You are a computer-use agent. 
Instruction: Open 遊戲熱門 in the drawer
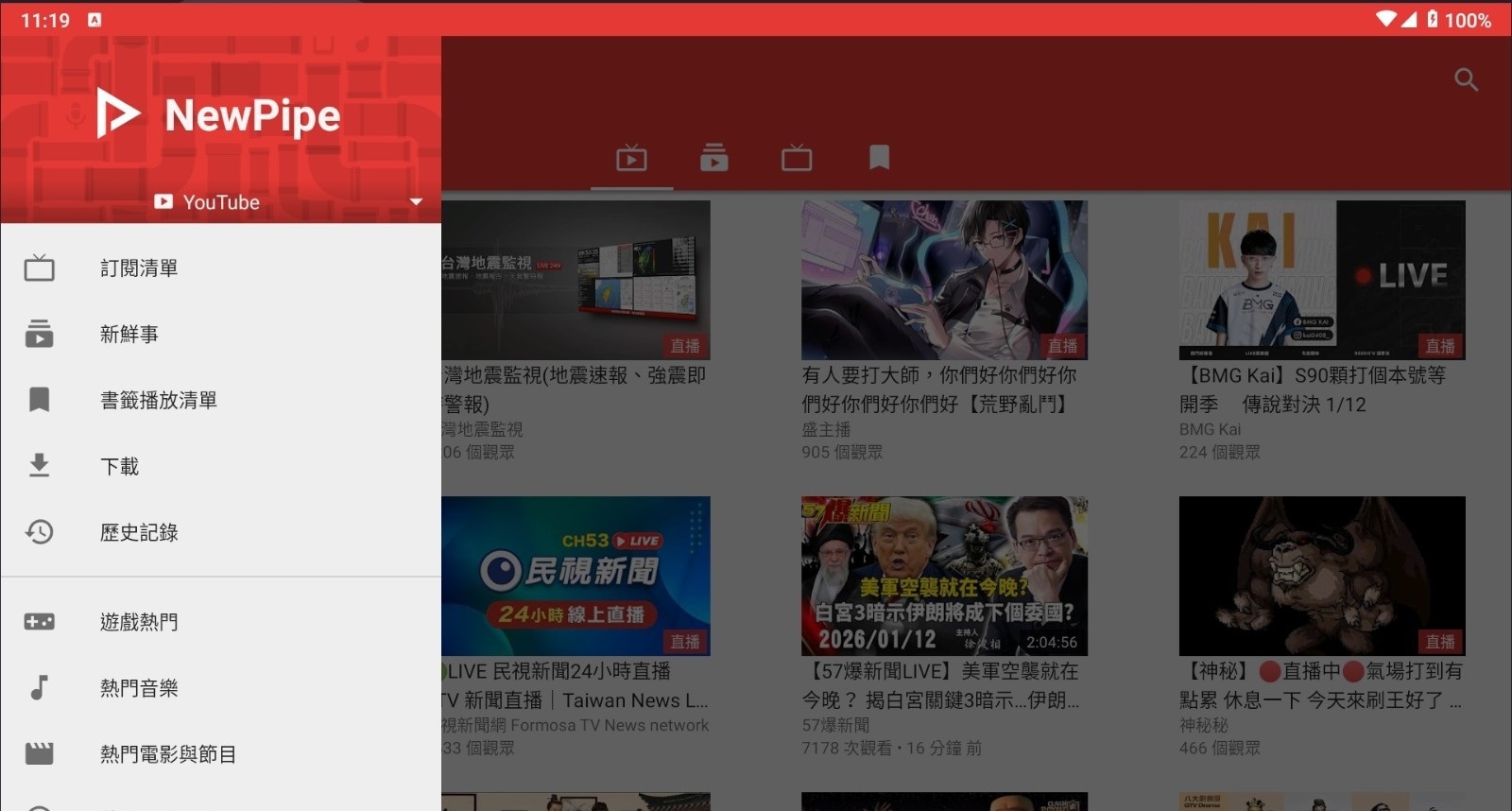tap(221, 622)
